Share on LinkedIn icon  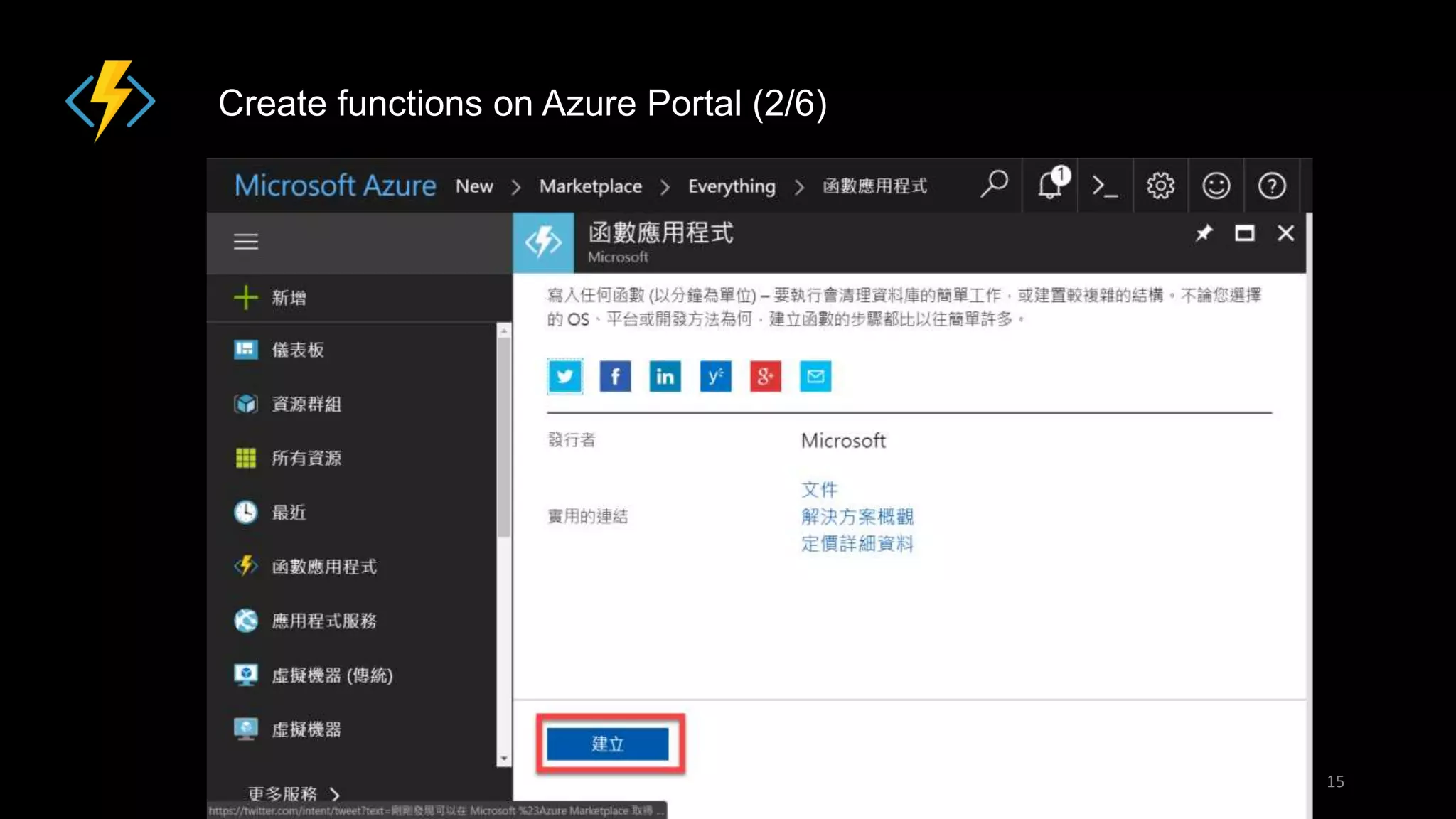(x=665, y=376)
